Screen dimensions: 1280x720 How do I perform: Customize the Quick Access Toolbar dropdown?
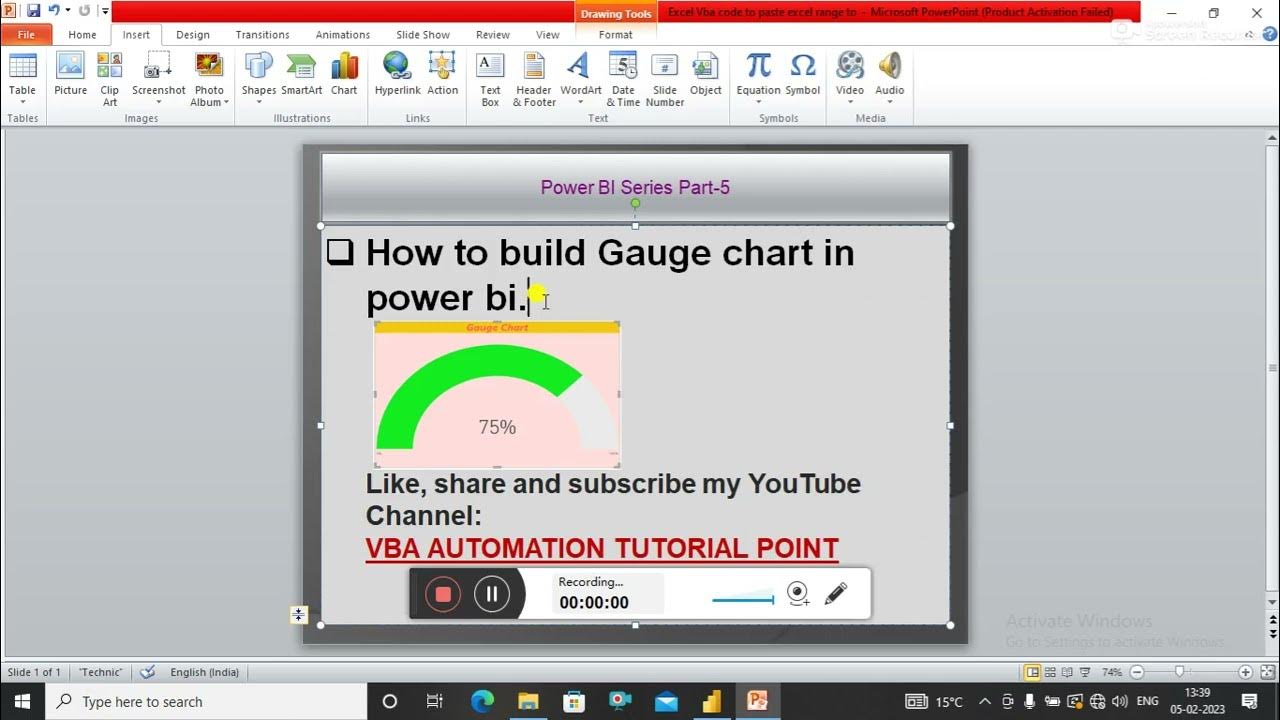[x=105, y=11]
